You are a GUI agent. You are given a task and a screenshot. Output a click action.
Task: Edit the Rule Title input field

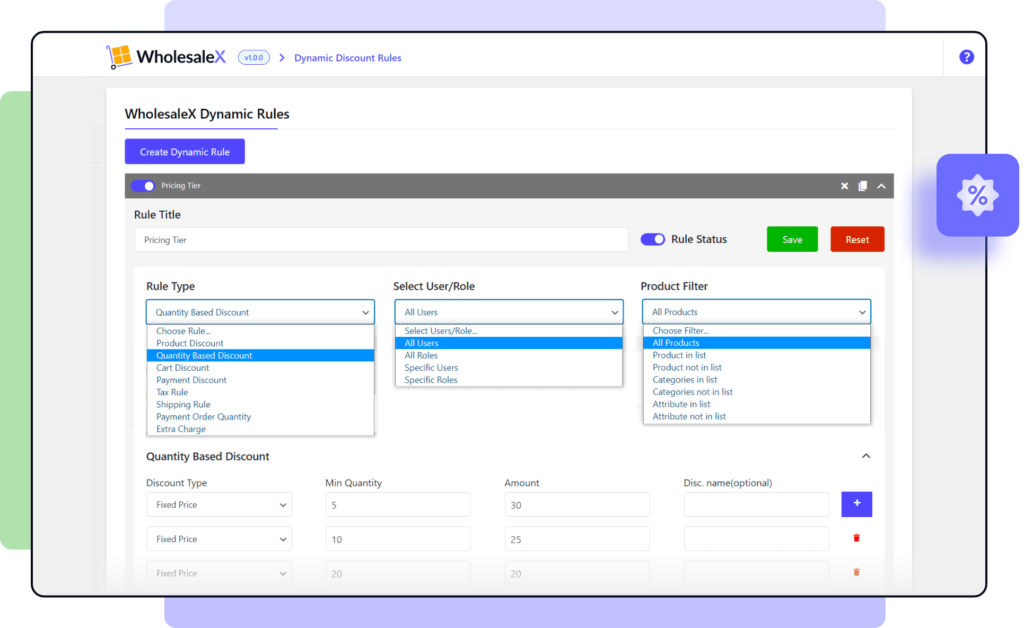pos(381,240)
